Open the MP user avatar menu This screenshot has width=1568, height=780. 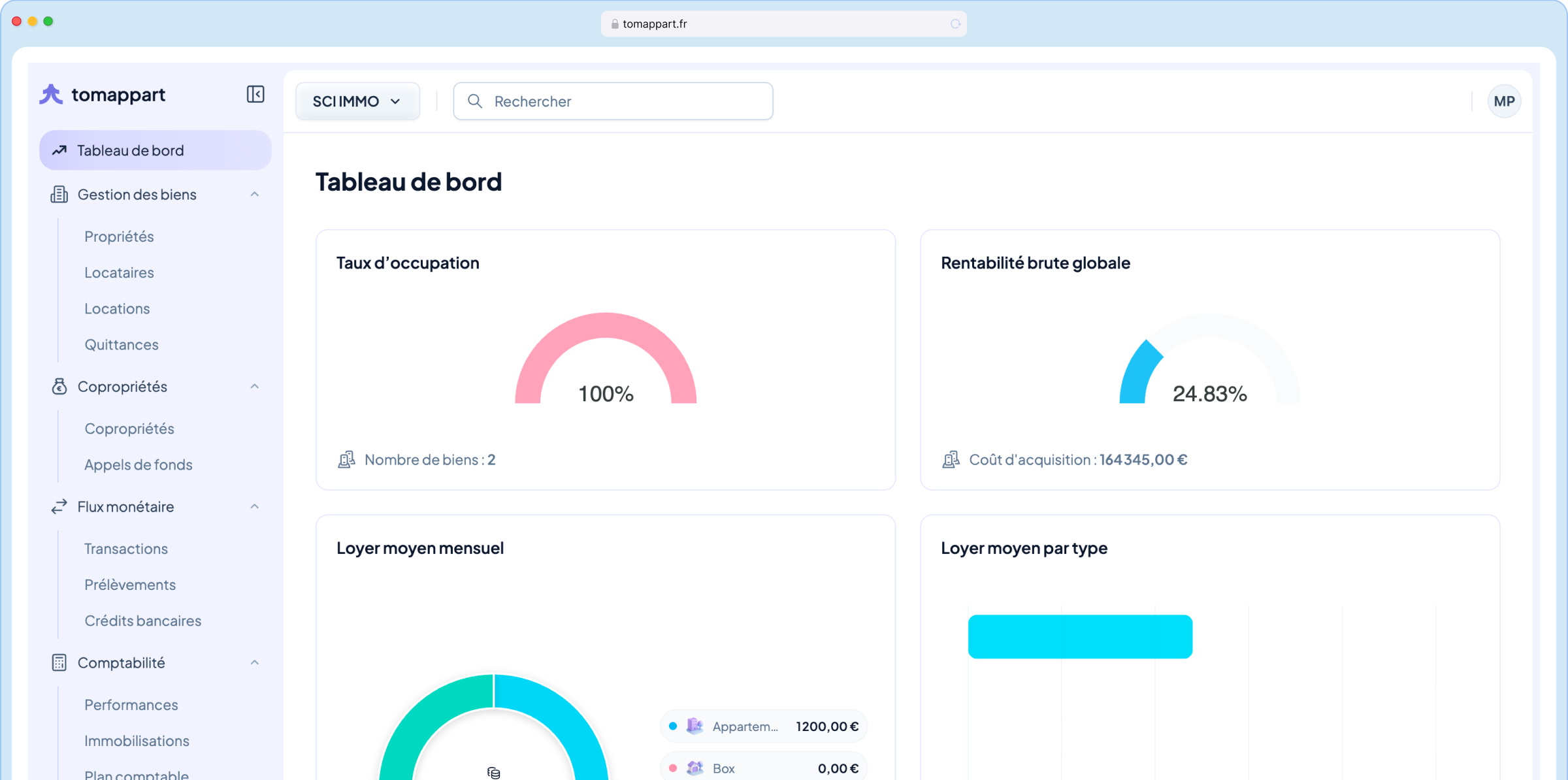pyautogui.click(x=1504, y=101)
